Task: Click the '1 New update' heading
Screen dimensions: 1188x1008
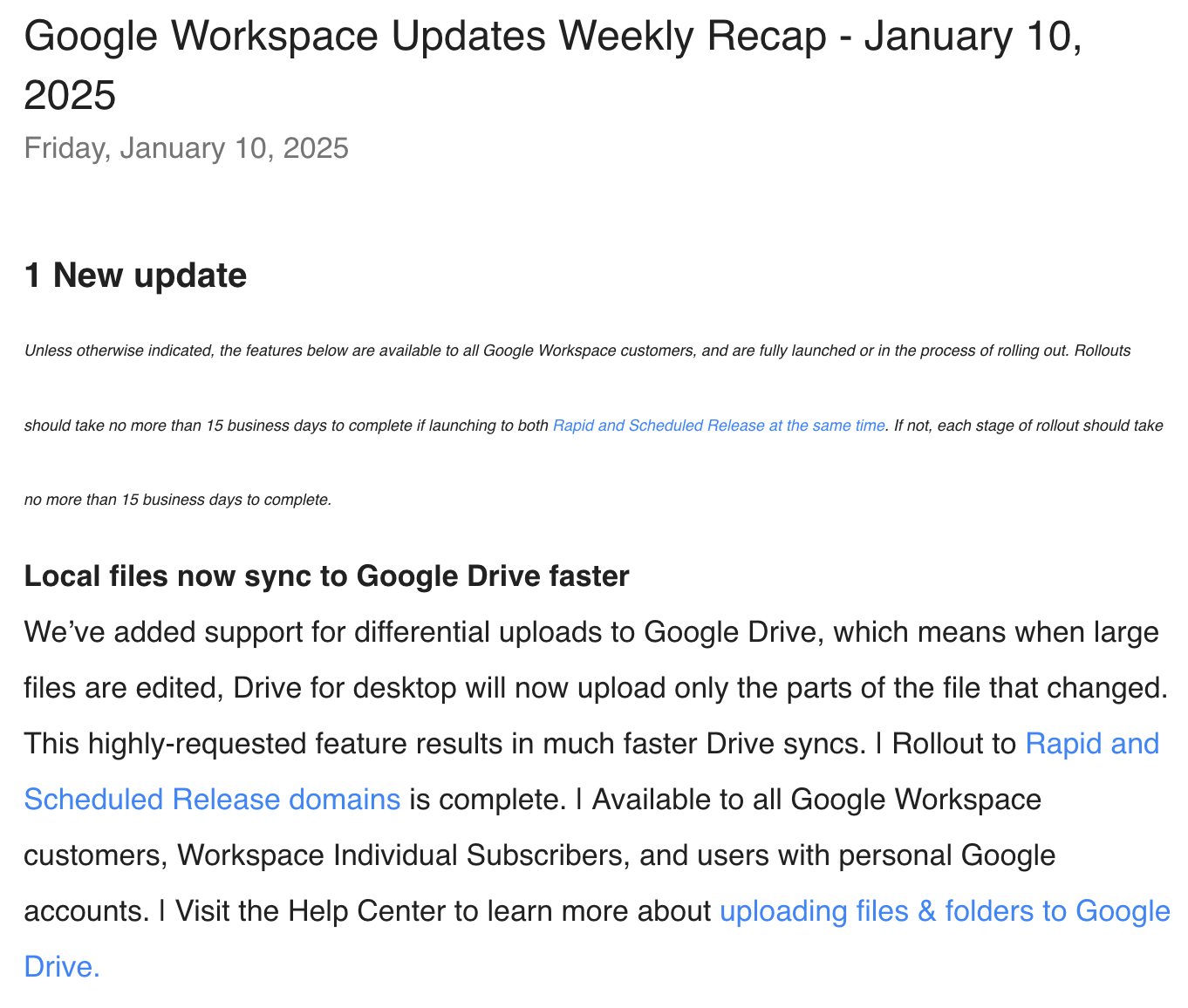Action: [135, 275]
